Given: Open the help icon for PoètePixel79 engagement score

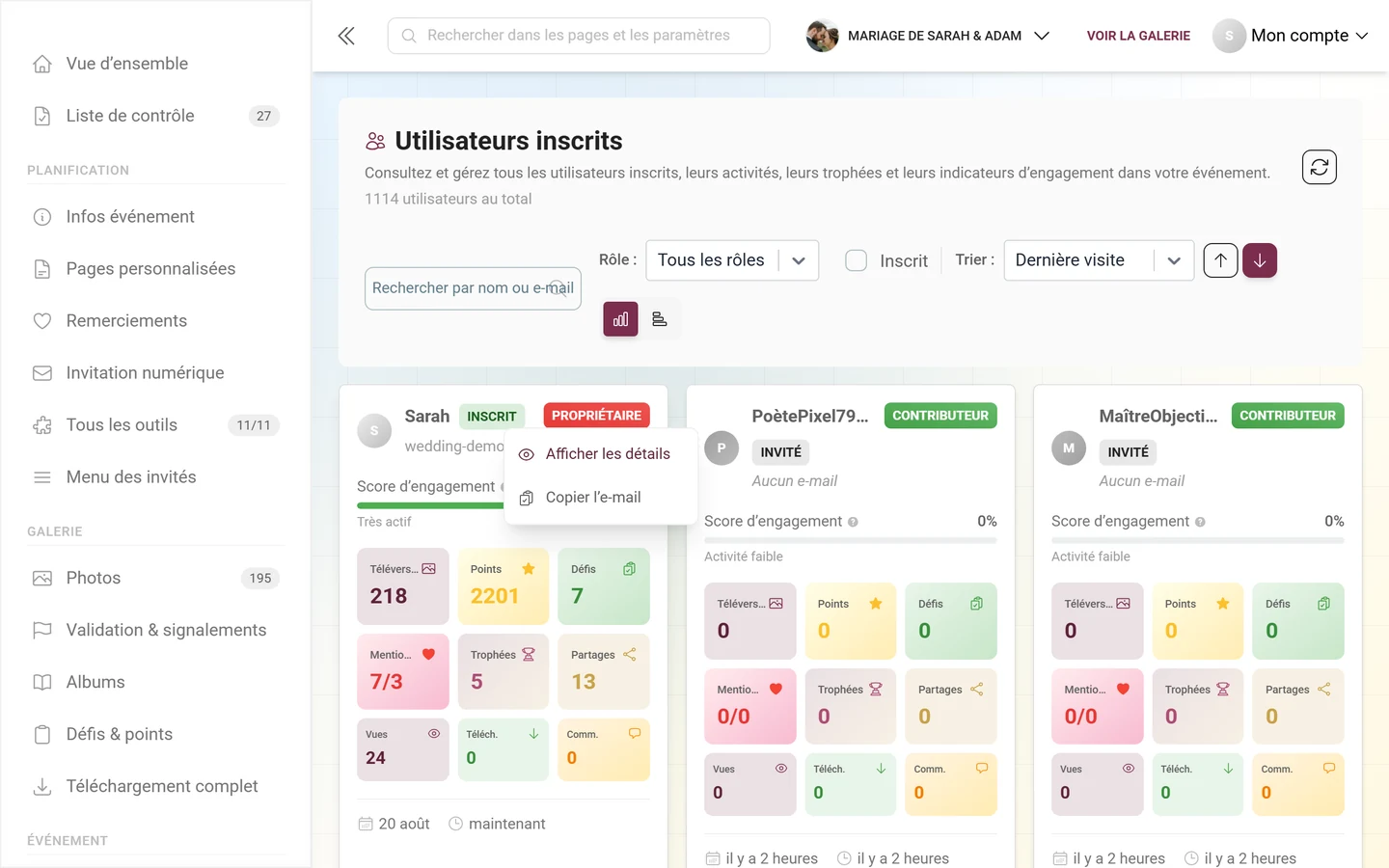Looking at the screenshot, I should pyautogui.click(x=853, y=522).
